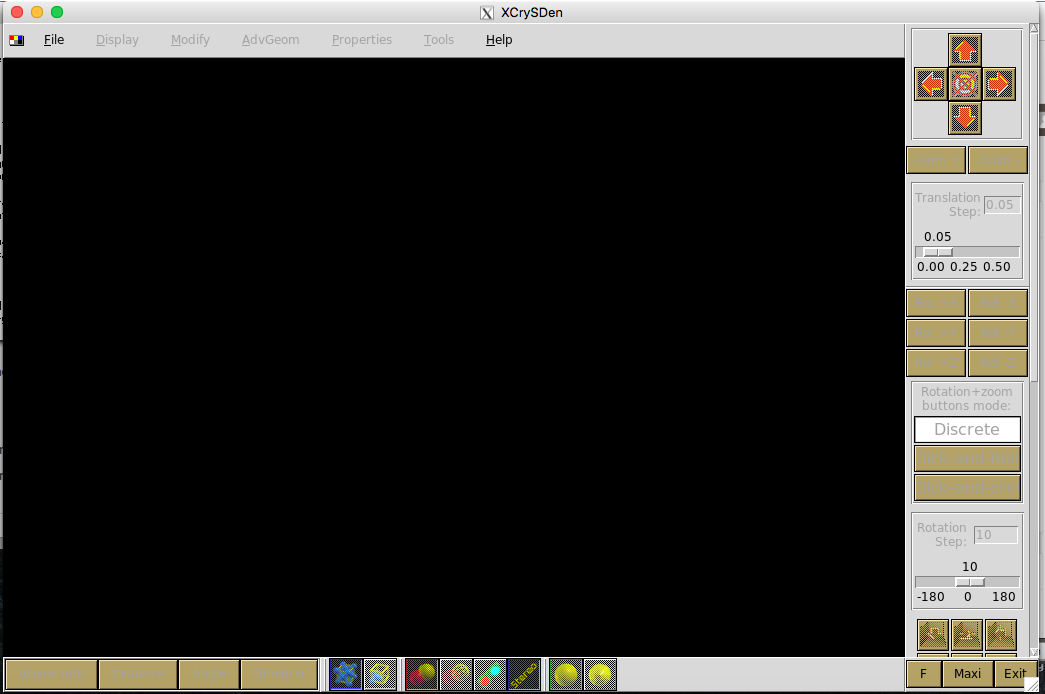The width and height of the screenshot is (1045, 694).
Task: Open the File menu
Action: [x=54, y=40]
